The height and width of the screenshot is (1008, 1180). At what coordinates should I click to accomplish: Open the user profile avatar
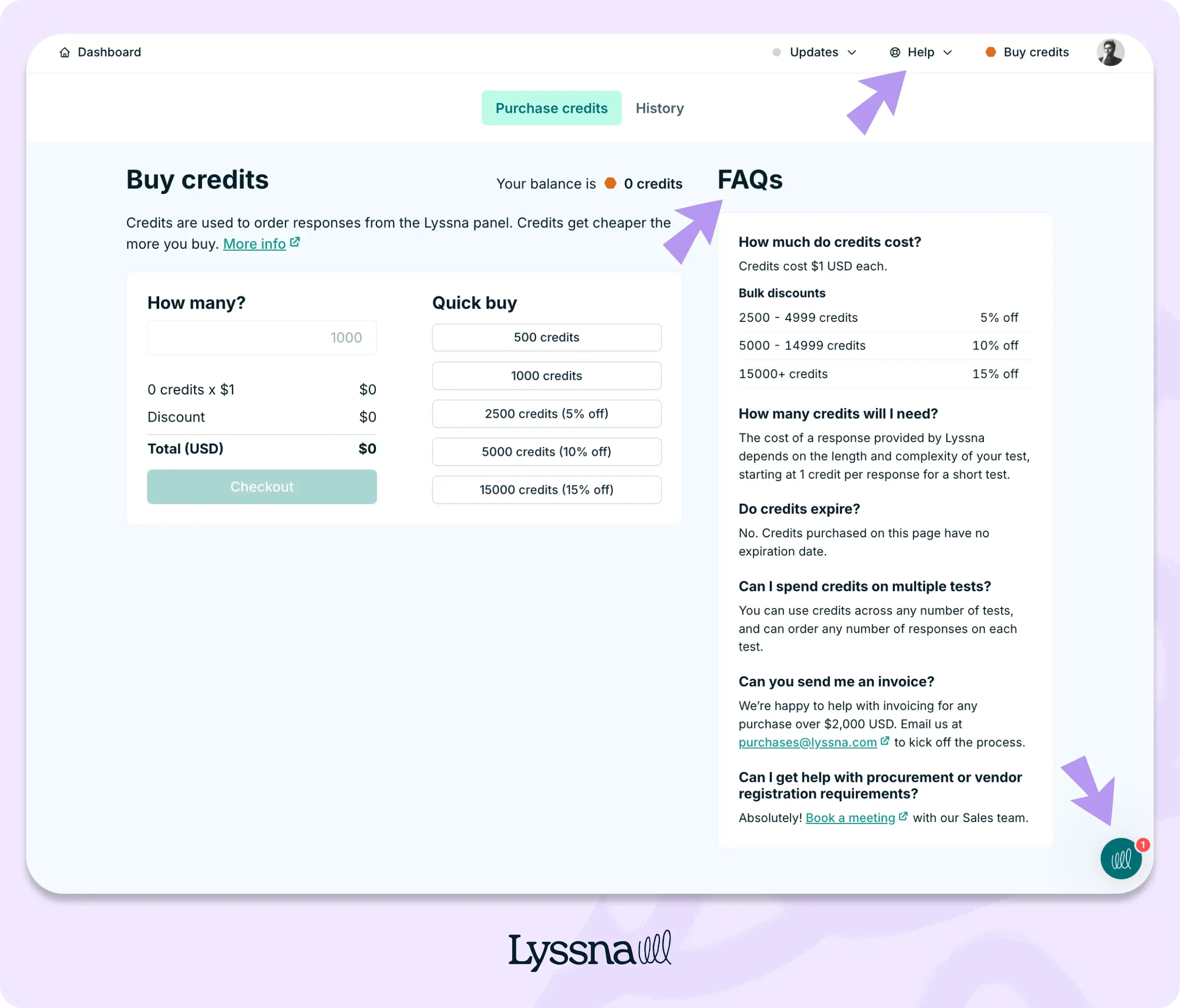[x=1109, y=52]
